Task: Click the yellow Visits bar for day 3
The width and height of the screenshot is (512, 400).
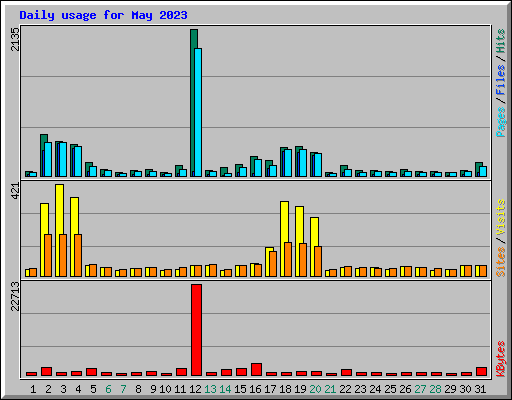Action: click(x=58, y=230)
